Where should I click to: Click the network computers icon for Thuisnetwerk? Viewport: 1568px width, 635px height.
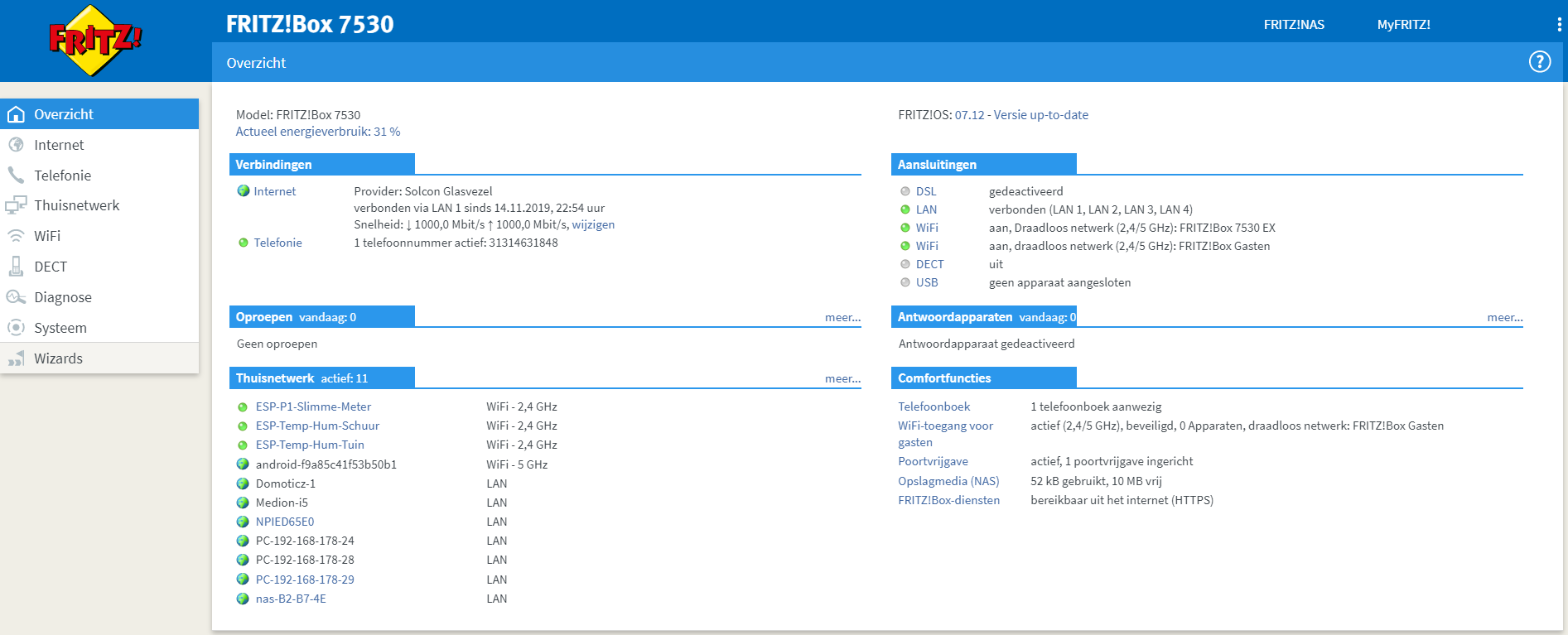pos(16,205)
